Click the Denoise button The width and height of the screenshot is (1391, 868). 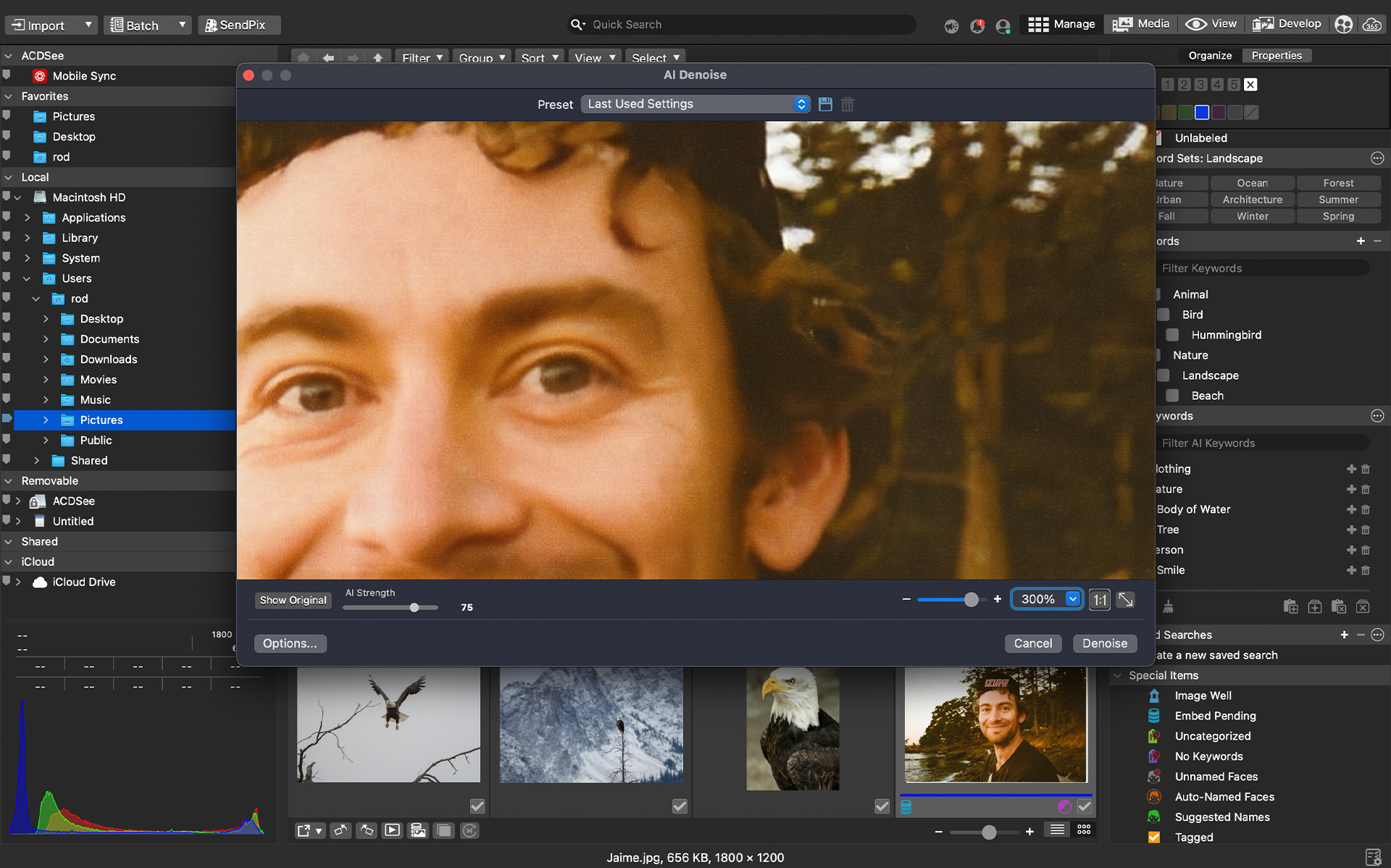(x=1104, y=643)
